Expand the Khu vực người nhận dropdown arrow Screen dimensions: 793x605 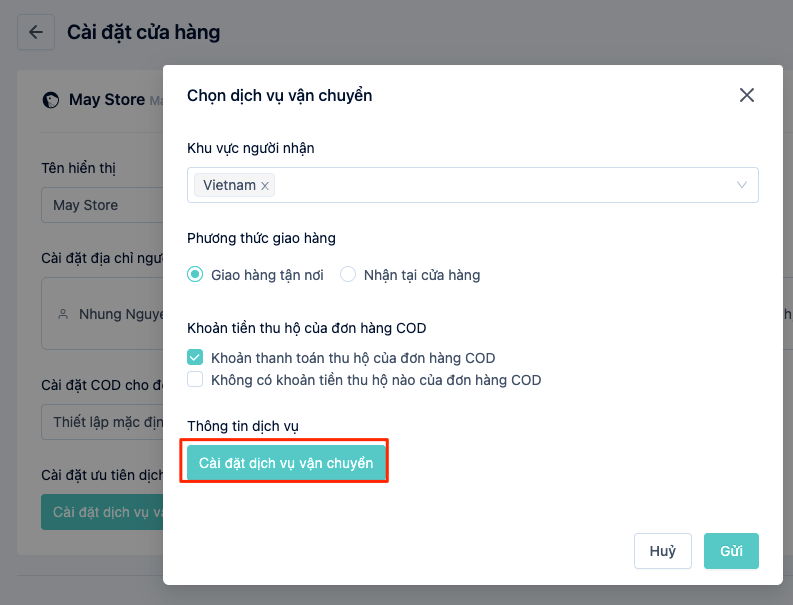pos(741,185)
